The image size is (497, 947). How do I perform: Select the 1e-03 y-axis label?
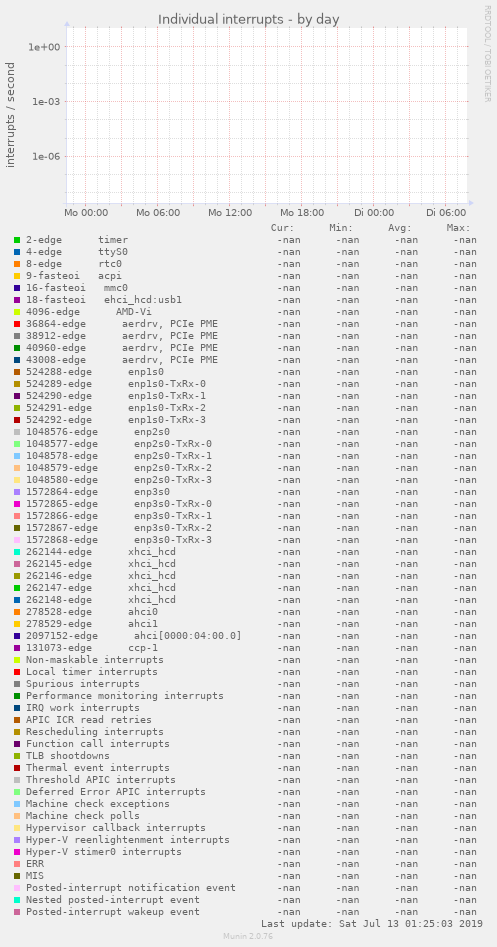tap(44, 101)
